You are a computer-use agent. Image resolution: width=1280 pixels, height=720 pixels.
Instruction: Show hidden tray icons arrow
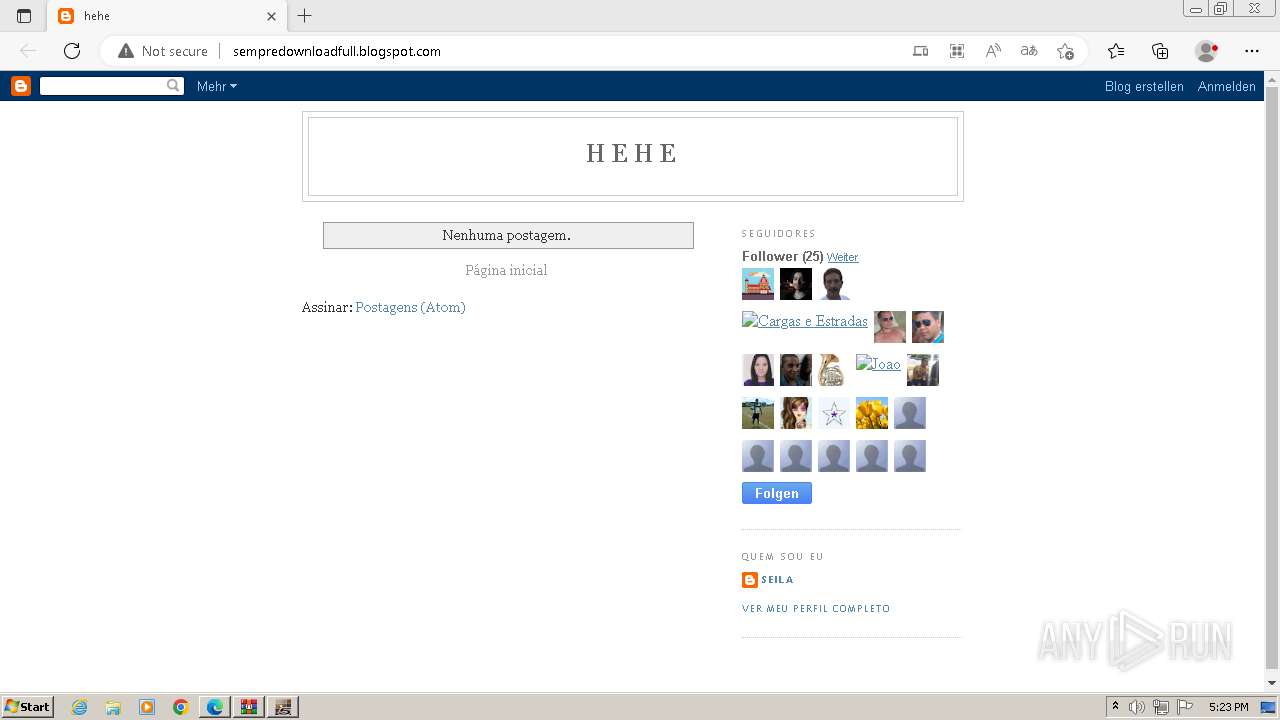point(1116,707)
